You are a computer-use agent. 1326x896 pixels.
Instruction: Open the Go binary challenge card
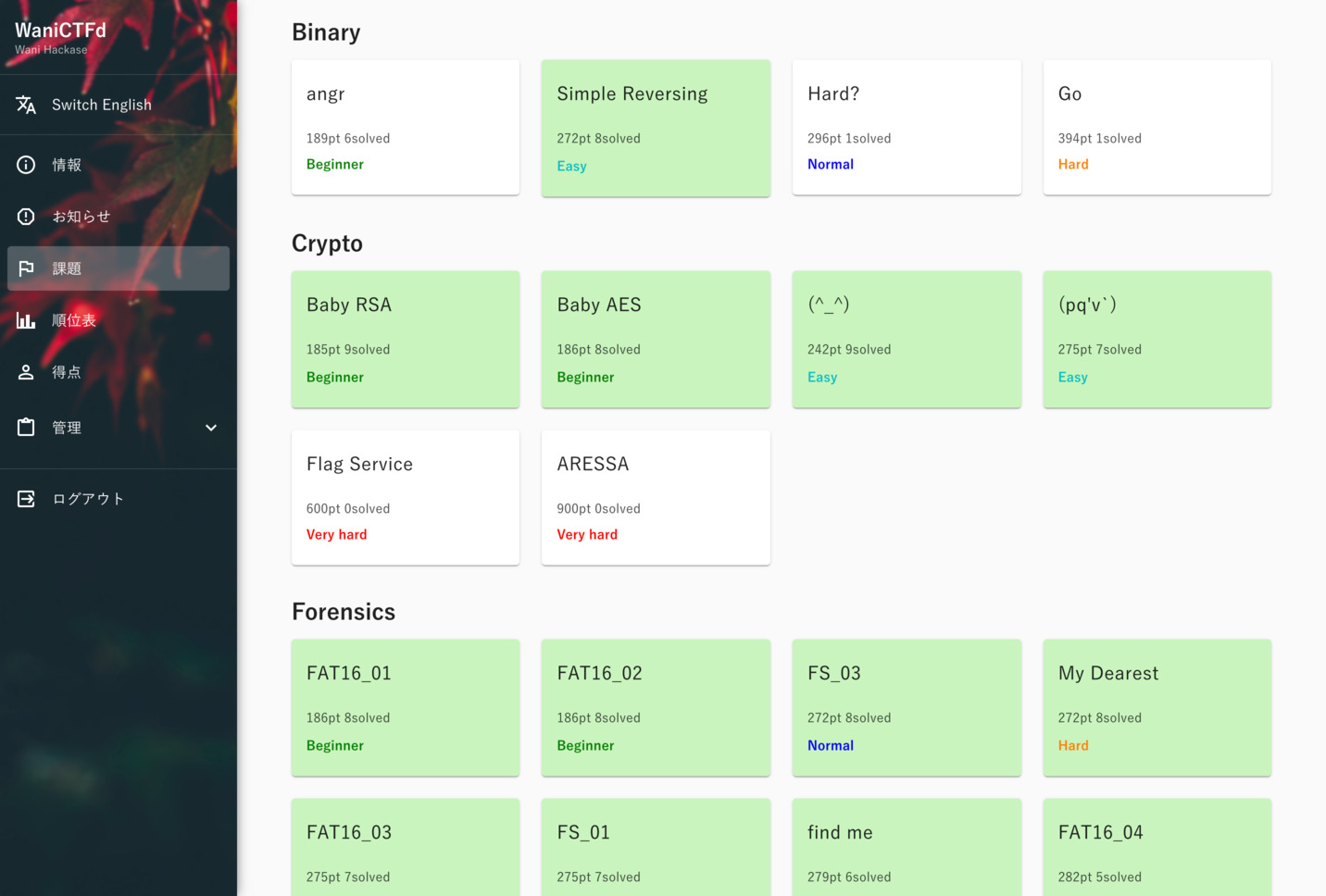tap(1157, 128)
